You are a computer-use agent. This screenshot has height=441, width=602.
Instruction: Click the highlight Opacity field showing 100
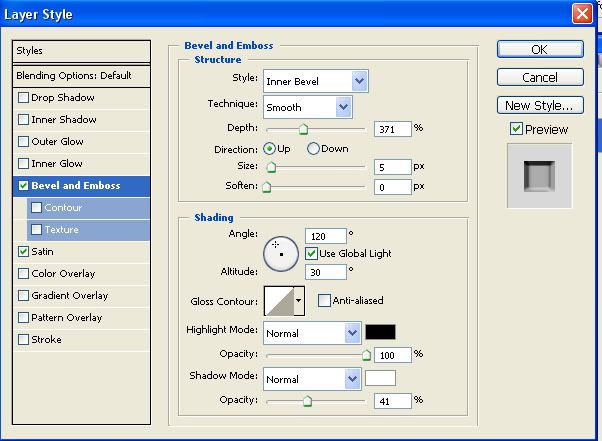[x=393, y=355]
